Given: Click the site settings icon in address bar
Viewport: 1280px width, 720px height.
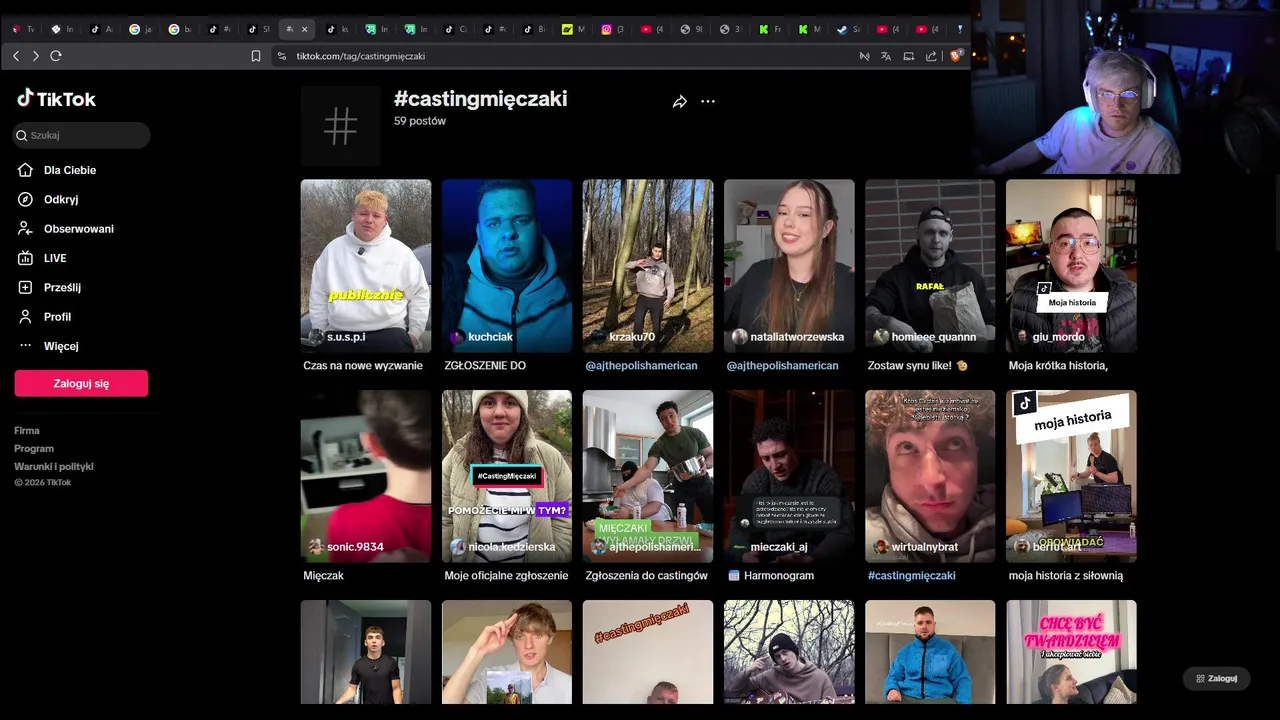Looking at the screenshot, I should (x=282, y=56).
